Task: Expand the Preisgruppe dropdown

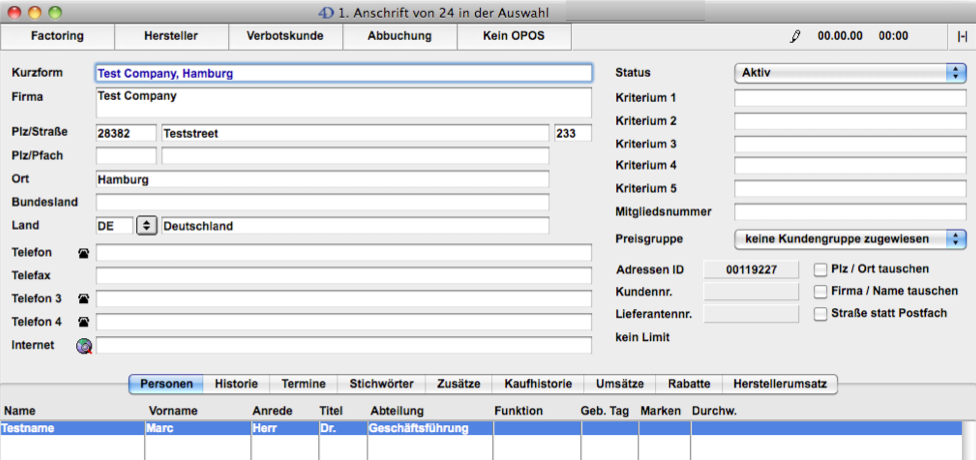Action: click(x=850, y=238)
